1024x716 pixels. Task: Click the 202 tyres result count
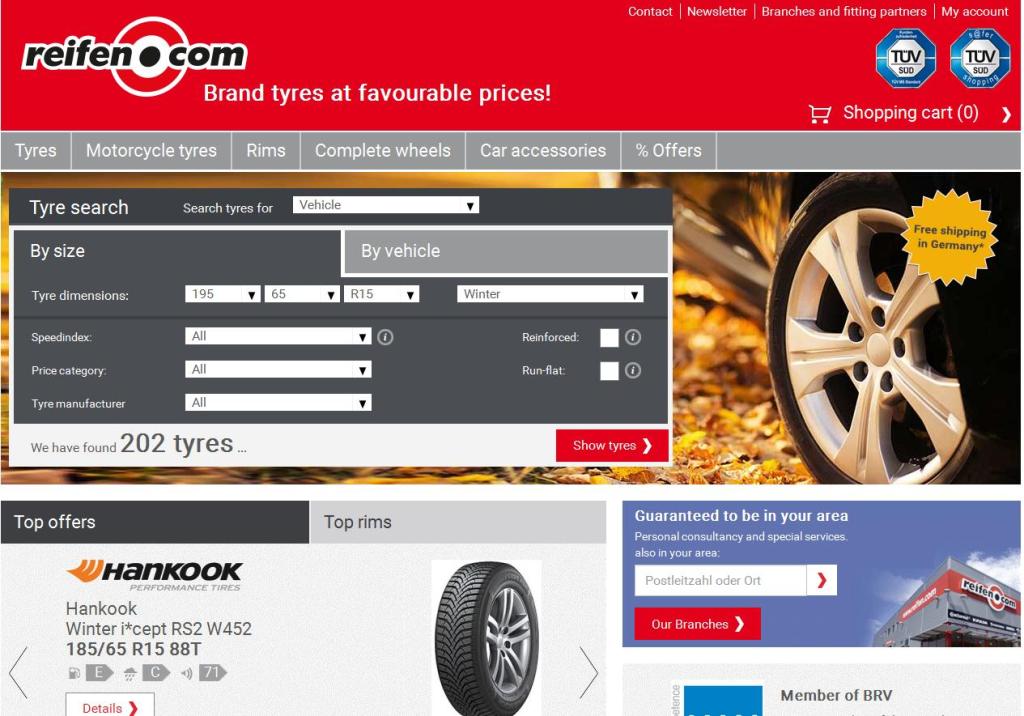(176, 444)
